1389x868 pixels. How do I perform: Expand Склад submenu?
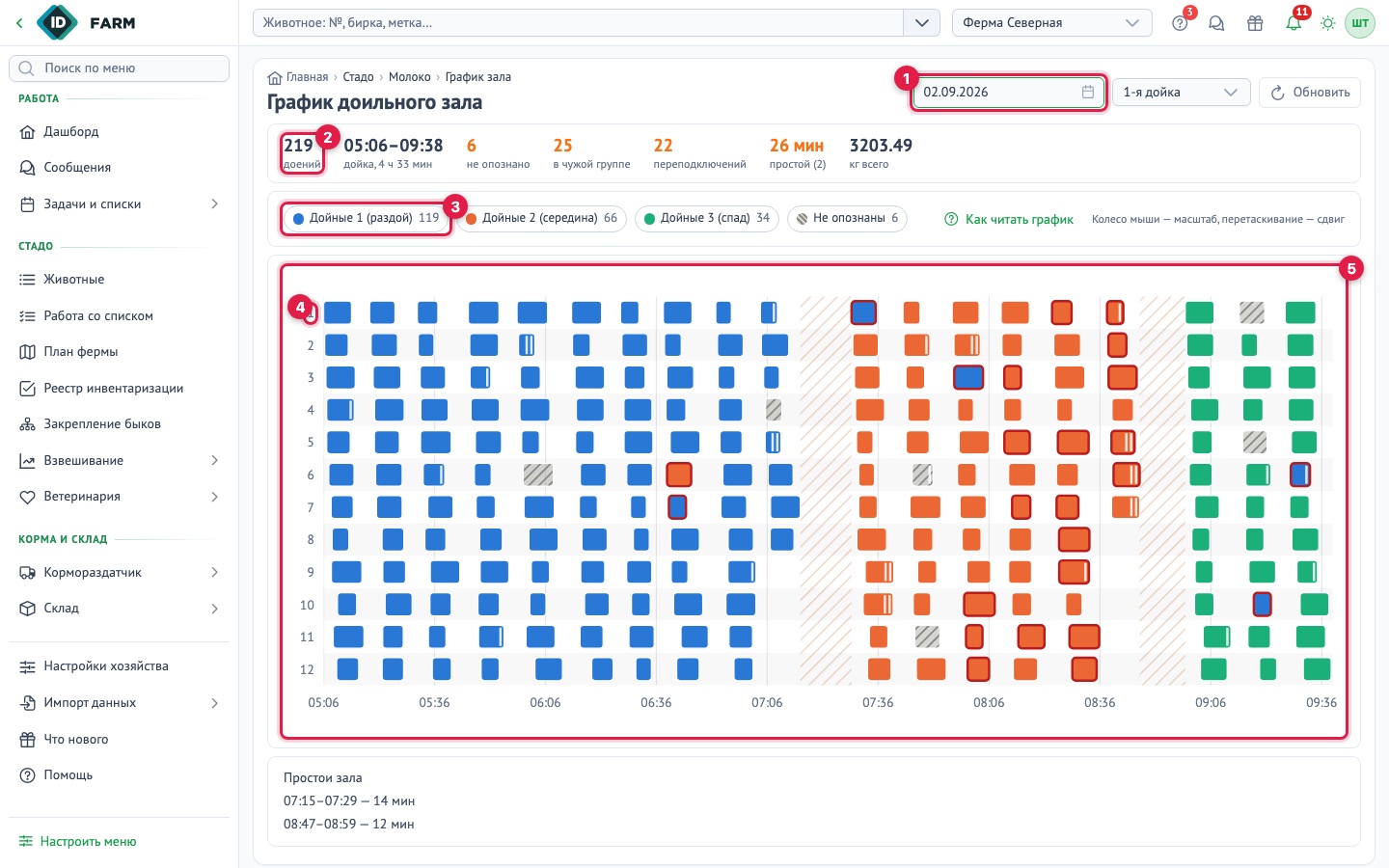(214, 608)
